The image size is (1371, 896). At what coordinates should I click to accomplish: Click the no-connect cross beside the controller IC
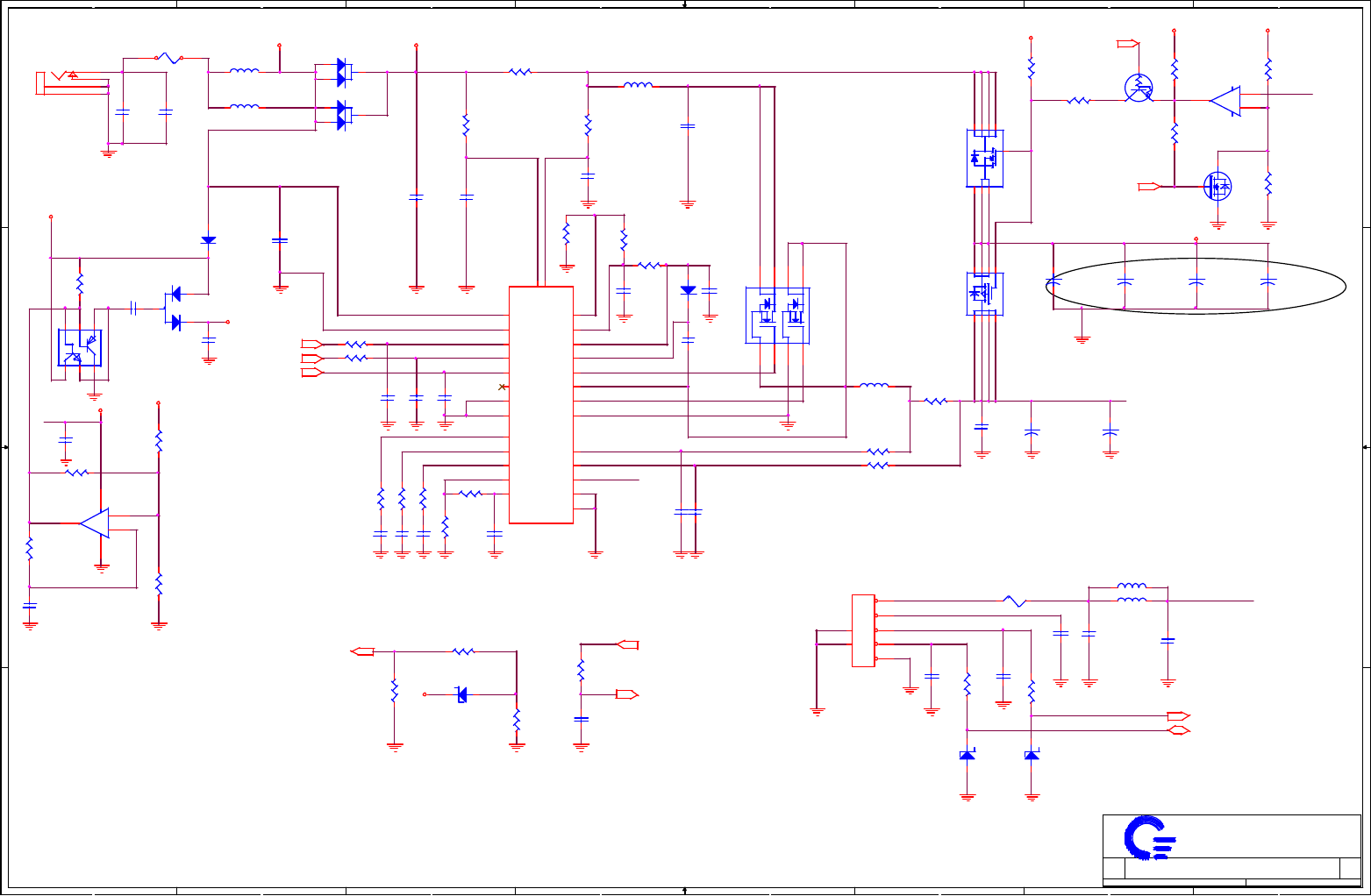[502, 387]
